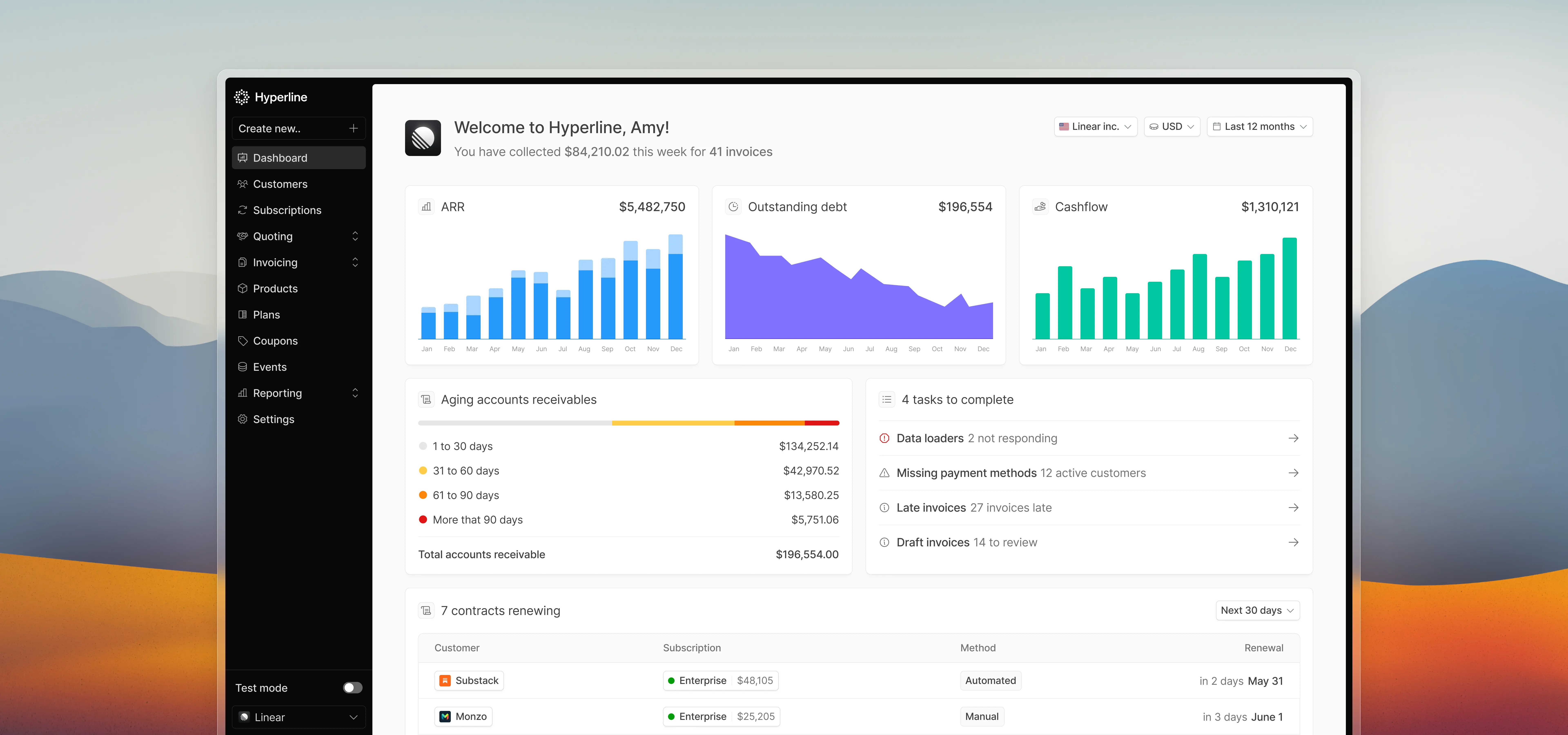Click the Products box icon
Screen dimensions: 1568x735
point(242,288)
